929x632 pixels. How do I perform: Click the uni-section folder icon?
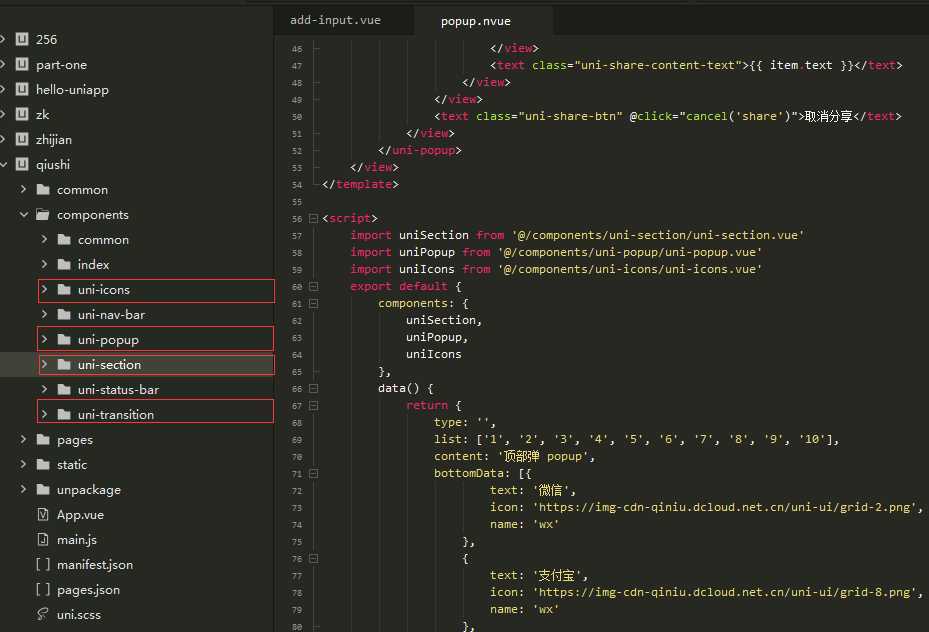[x=64, y=364]
